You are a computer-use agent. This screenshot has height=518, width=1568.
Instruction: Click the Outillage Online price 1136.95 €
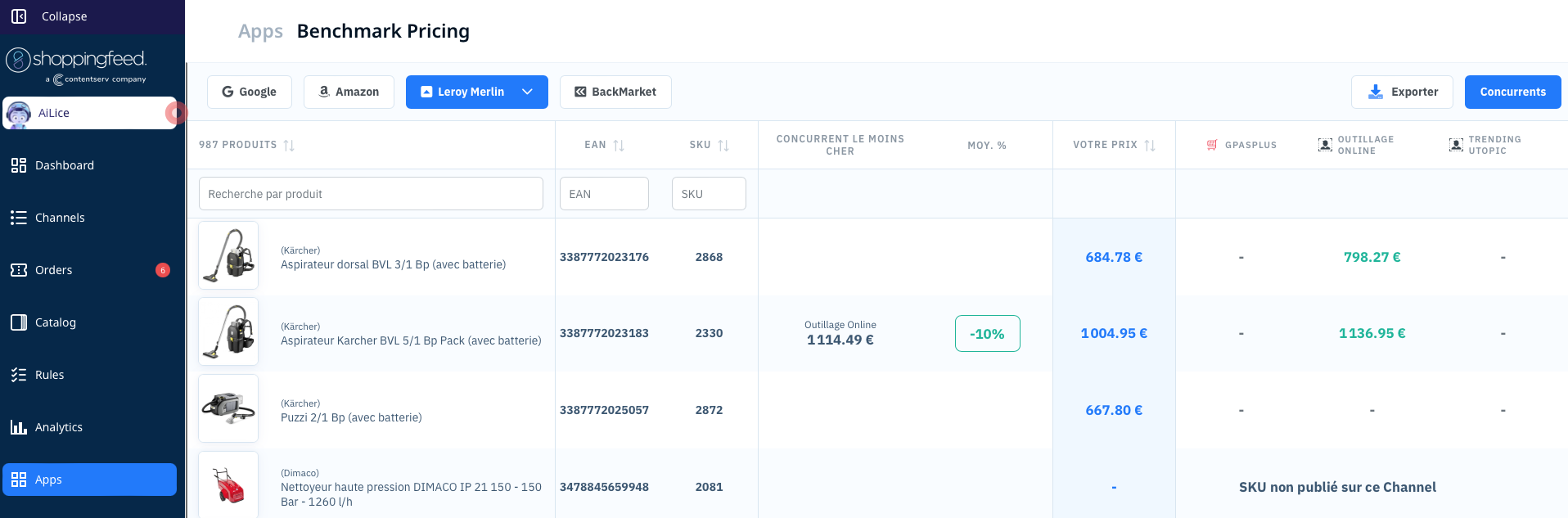pyautogui.click(x=1372, y=333)
